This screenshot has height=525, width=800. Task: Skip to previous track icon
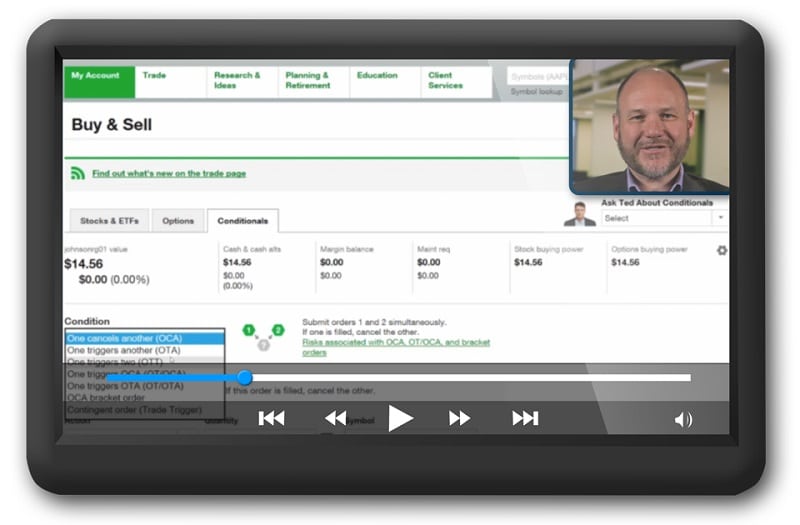point(271,419)
